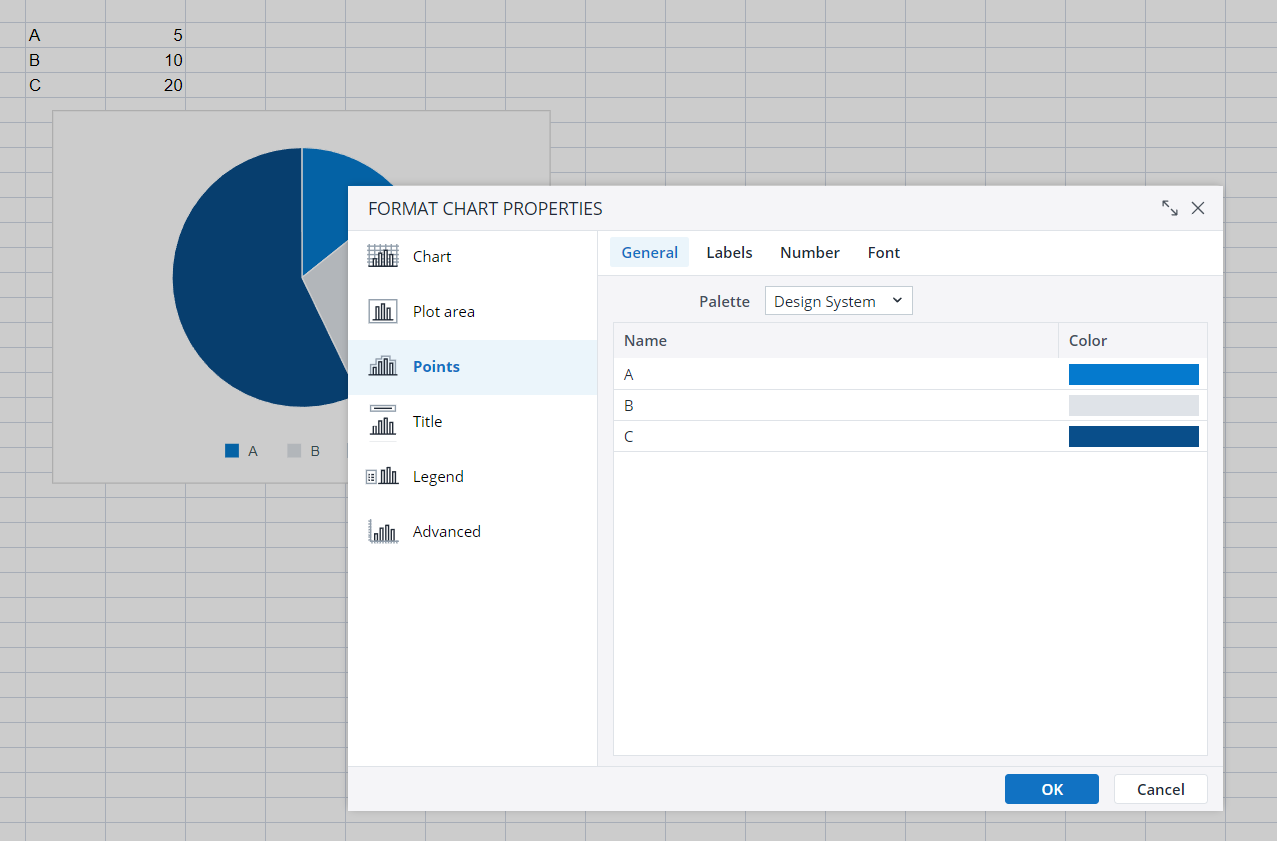Close the Format Chart Properties dialog
Image resolution: width=1277 pixels, height=841 pixels.
click(x=1198, y=208)
